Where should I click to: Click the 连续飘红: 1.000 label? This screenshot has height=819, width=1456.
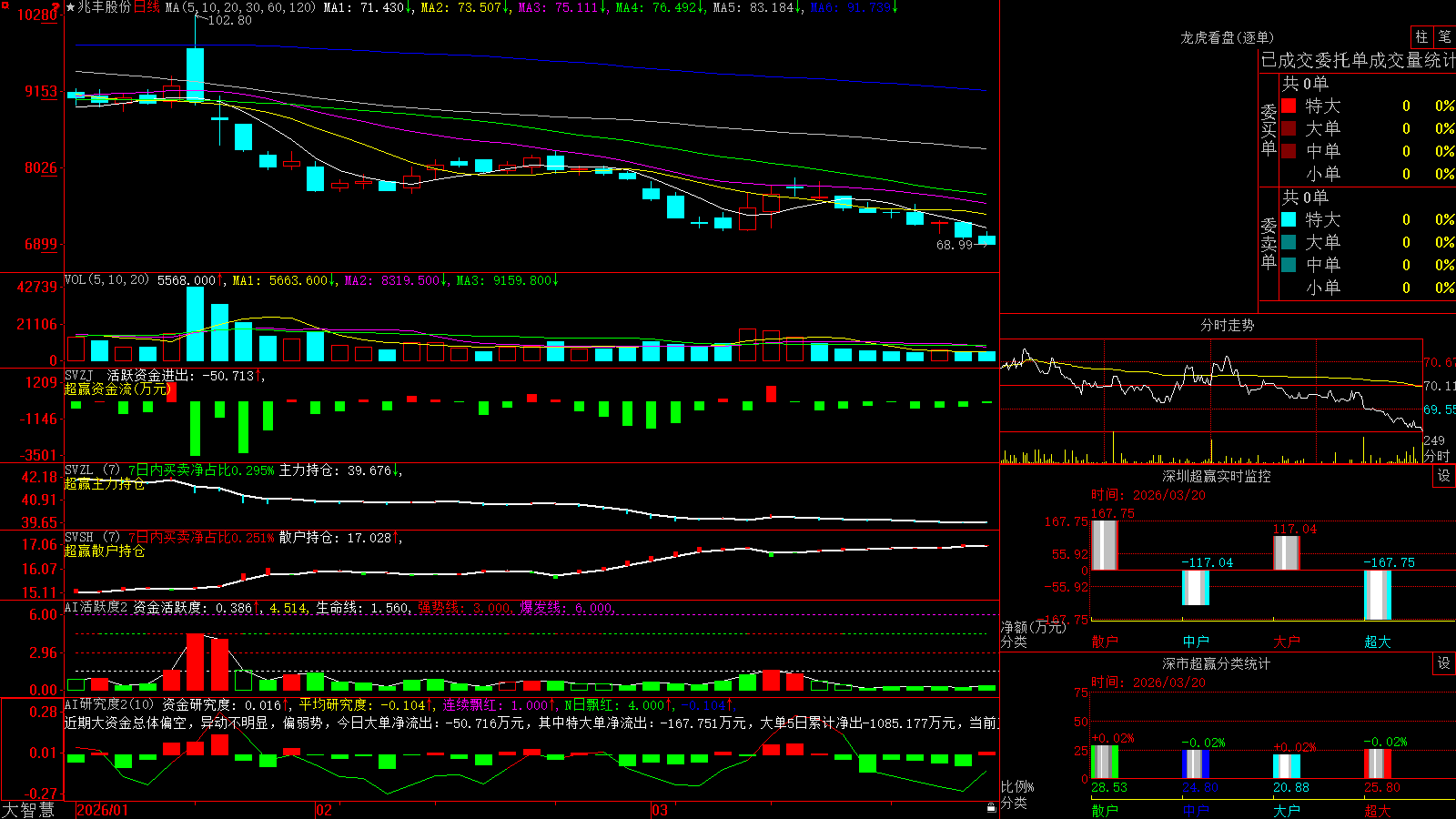499,704
